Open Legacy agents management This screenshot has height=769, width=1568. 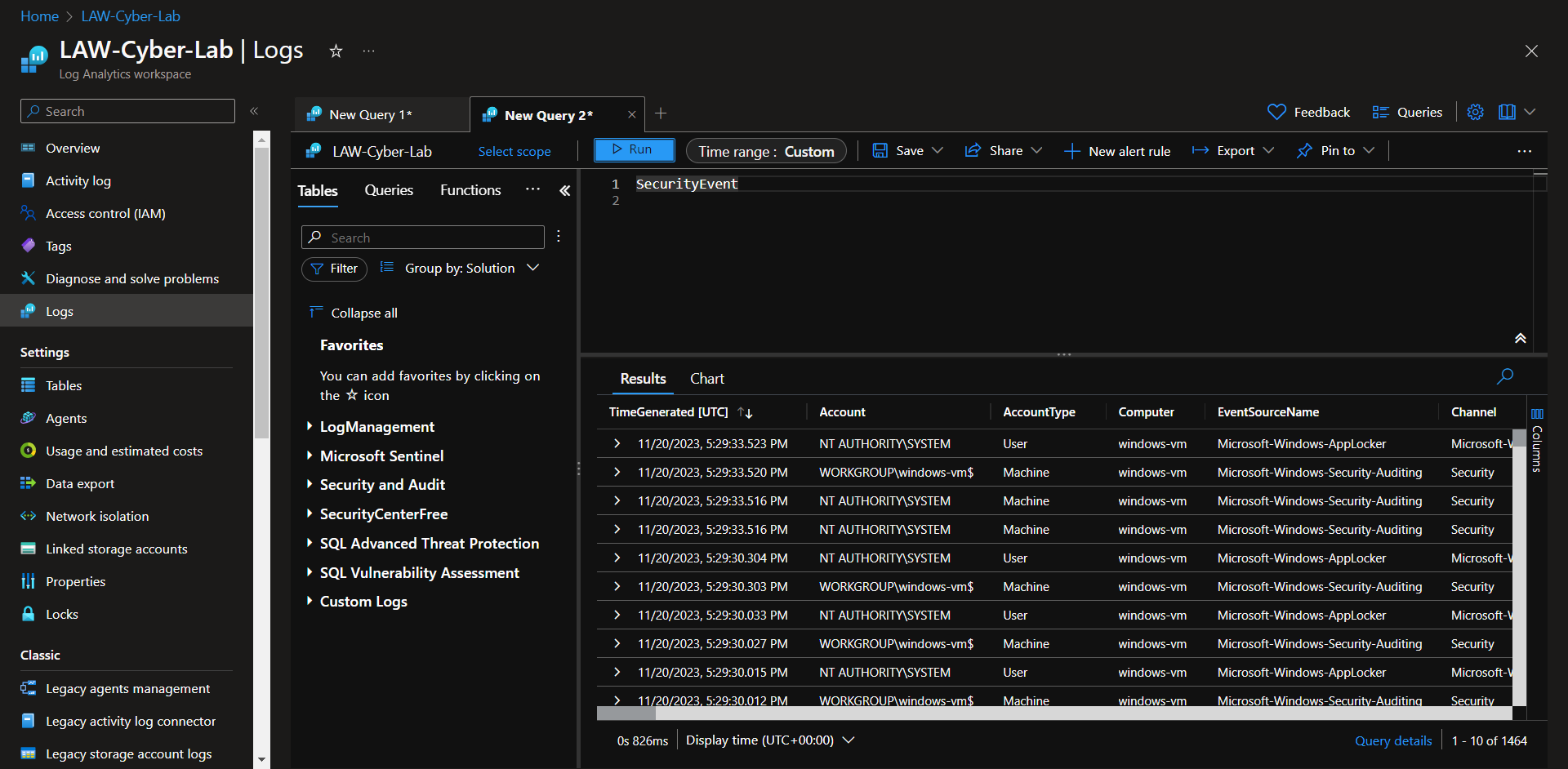point(128,688)
